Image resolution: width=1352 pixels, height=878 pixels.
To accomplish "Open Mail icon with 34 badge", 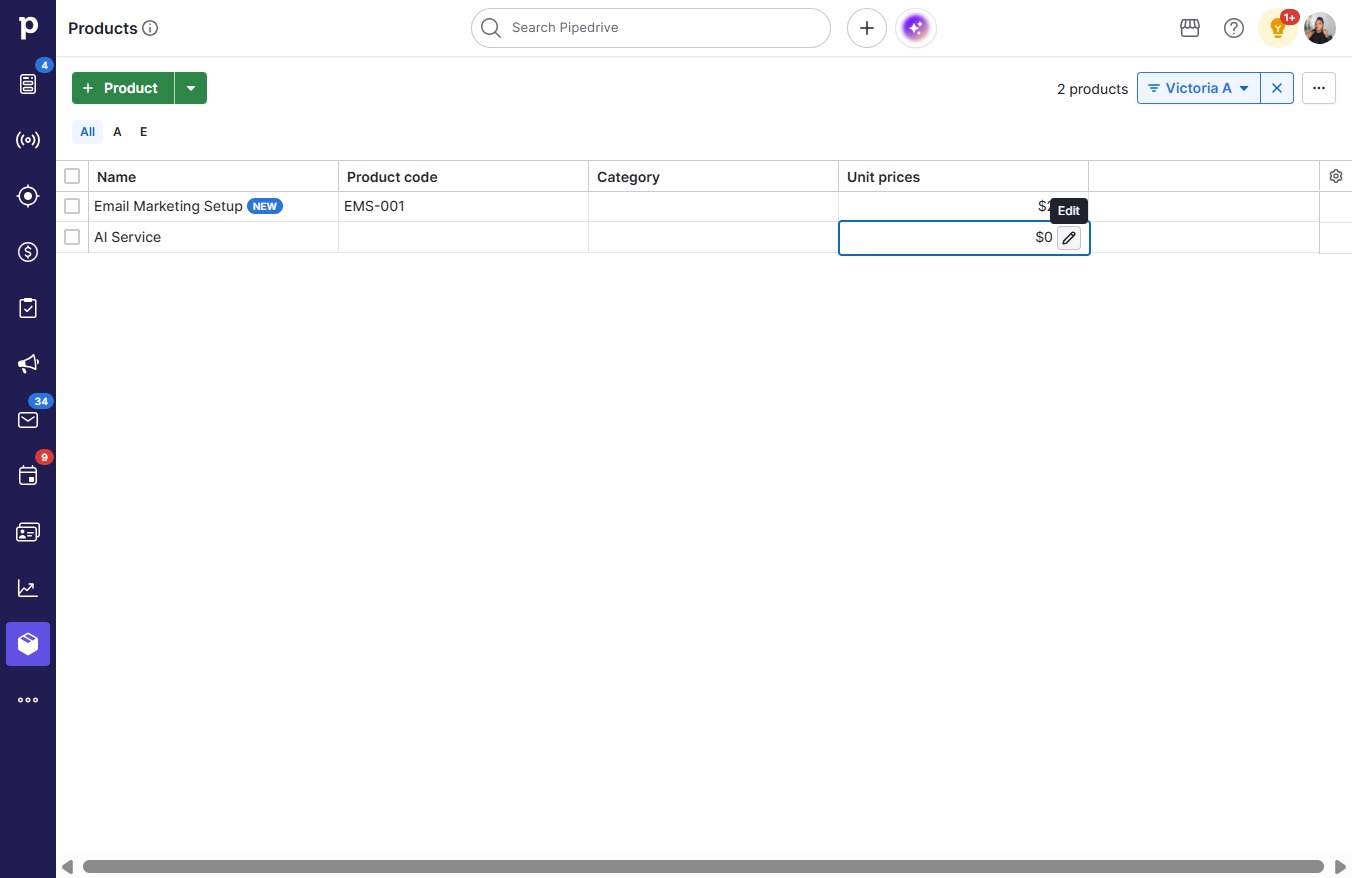I will coord(28,420).
